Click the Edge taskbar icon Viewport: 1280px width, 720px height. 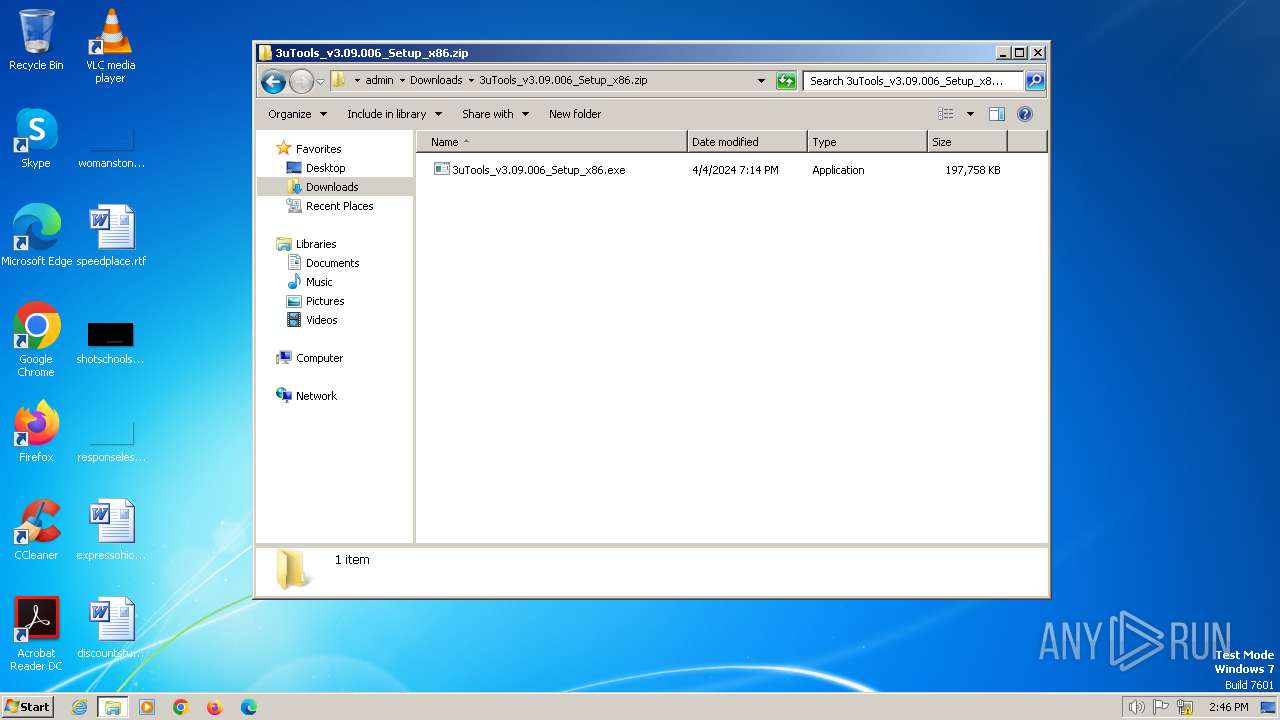pos(248,707)
